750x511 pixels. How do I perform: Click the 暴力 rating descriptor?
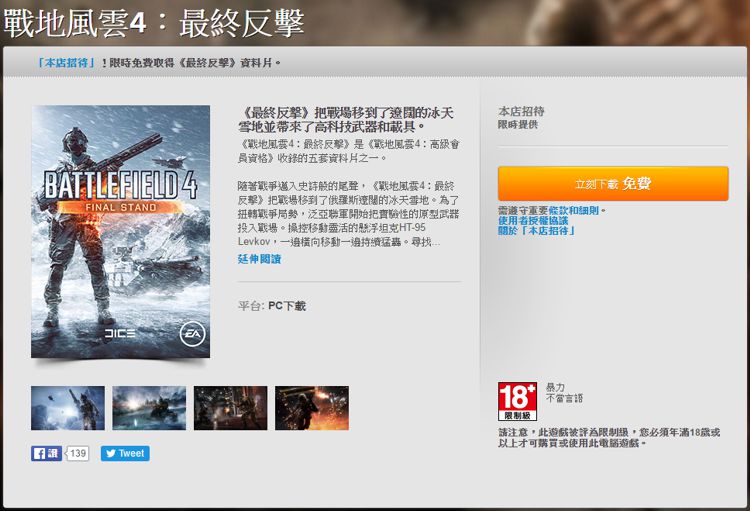pos(555,387)
